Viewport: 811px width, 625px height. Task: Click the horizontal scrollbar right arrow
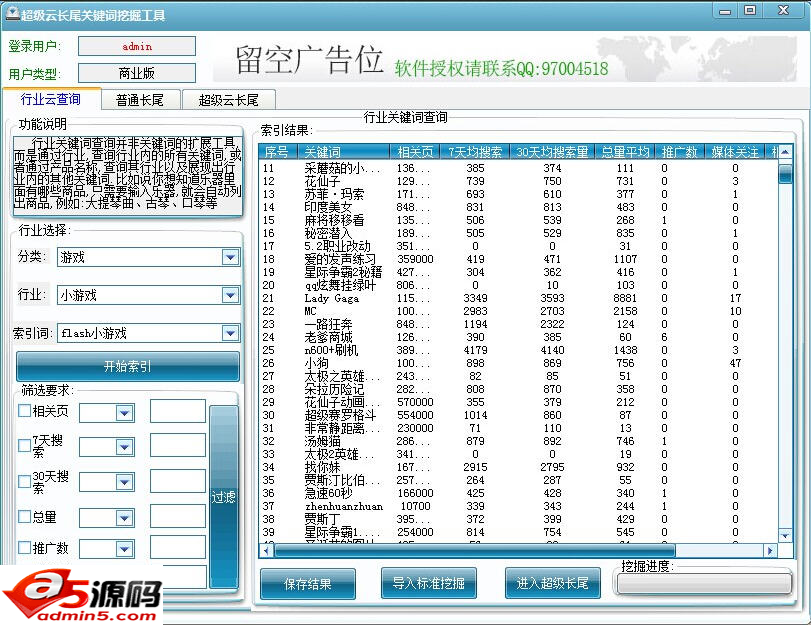point(769,550)
